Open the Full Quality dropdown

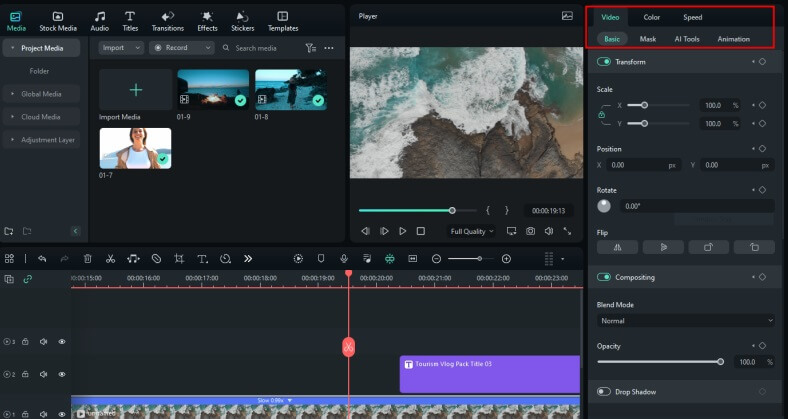click(472, 231)
